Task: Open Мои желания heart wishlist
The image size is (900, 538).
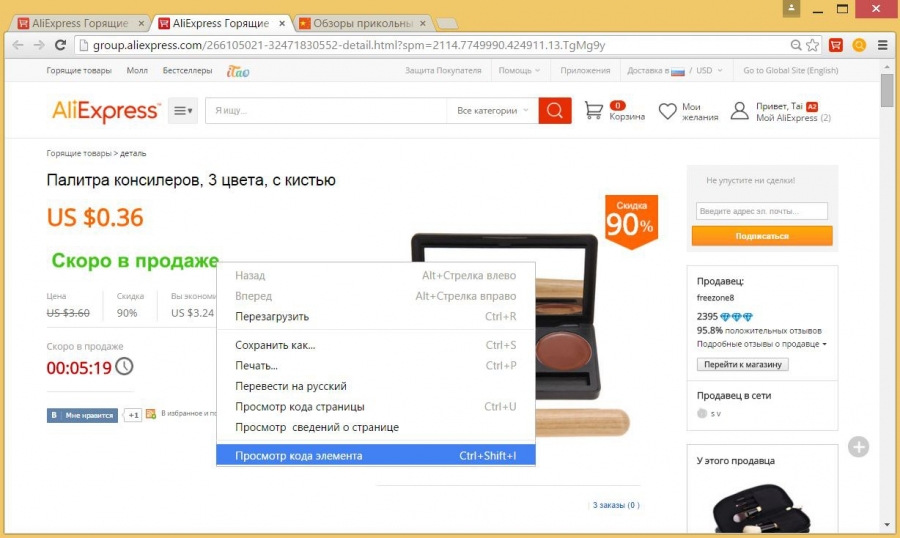Action: click(668, 111)
